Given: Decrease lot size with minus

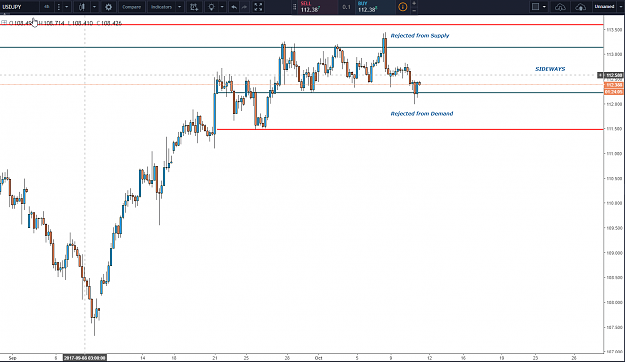Looking at the screenshot, I should tap(414, 10).
